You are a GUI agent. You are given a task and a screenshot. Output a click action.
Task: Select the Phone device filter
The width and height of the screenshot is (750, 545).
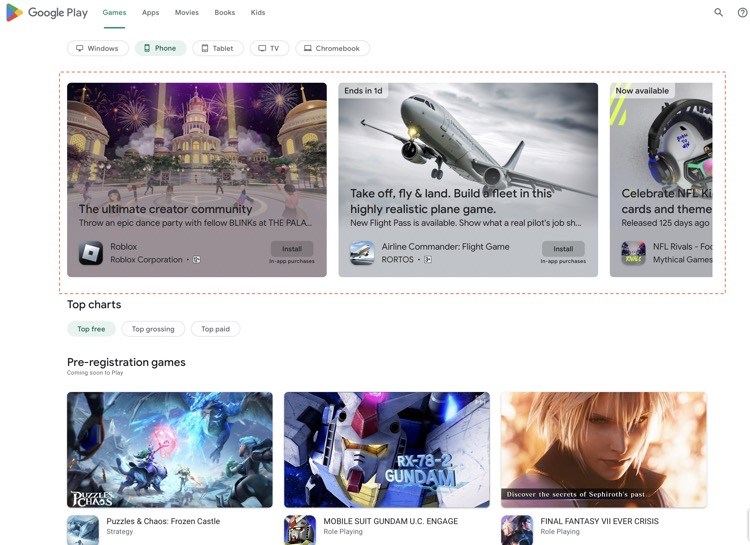(160, 48)
